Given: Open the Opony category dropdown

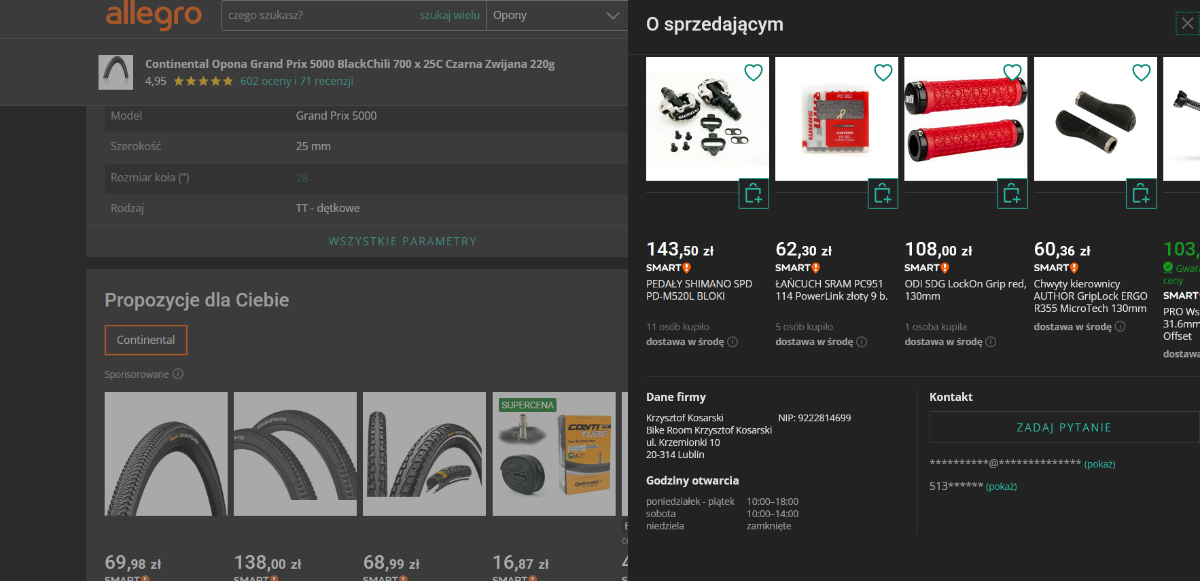Looking at the screenshot, I should (556, 16).
